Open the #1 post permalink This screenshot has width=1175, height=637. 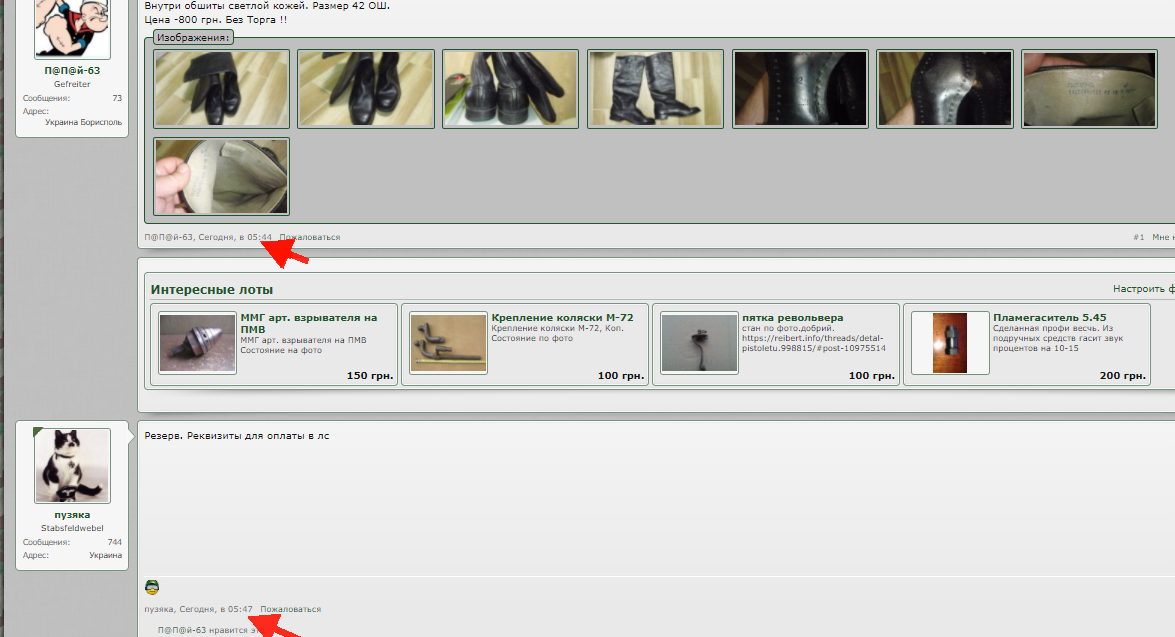tap(1138, 238)
